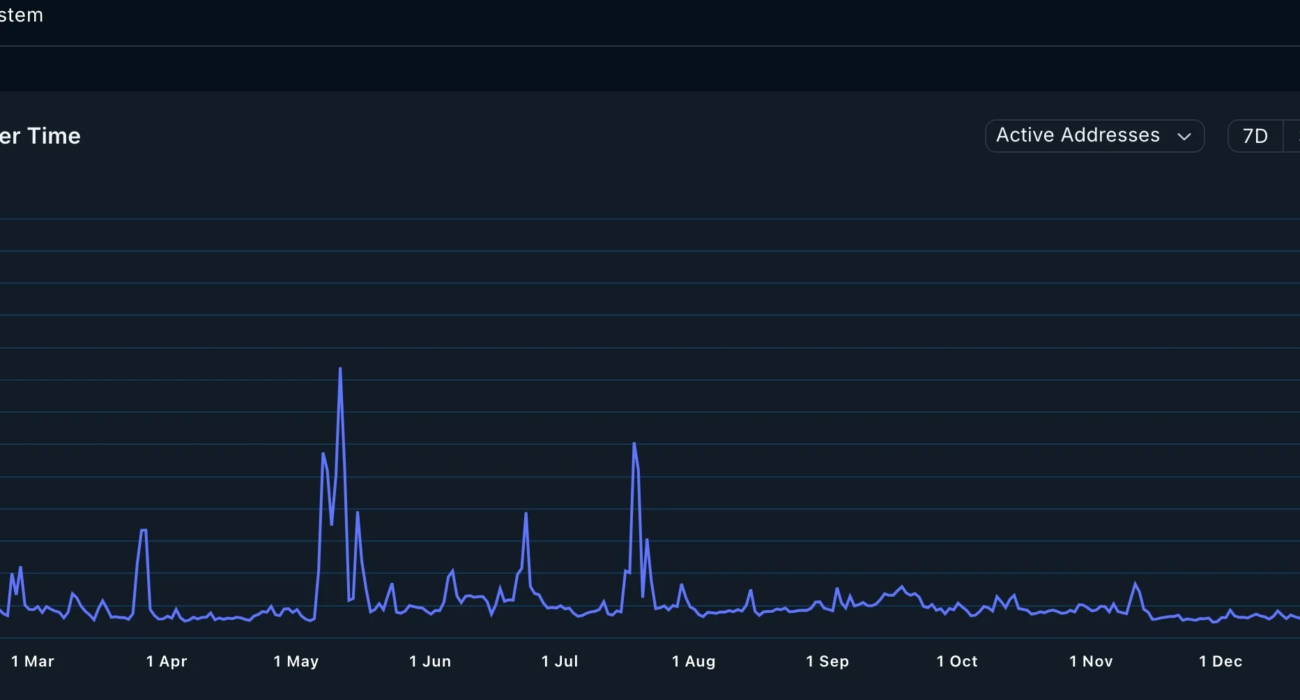Click the mid-November bump on the line
Screen dimensions: 1300x700
click(1135, 583)
